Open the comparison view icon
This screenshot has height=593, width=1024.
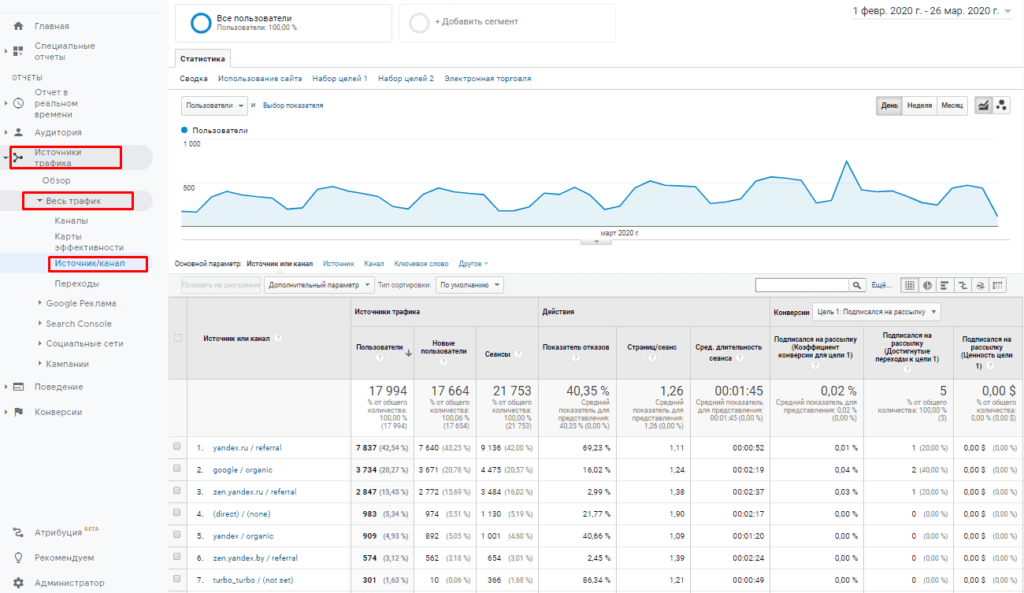[961, 285]
